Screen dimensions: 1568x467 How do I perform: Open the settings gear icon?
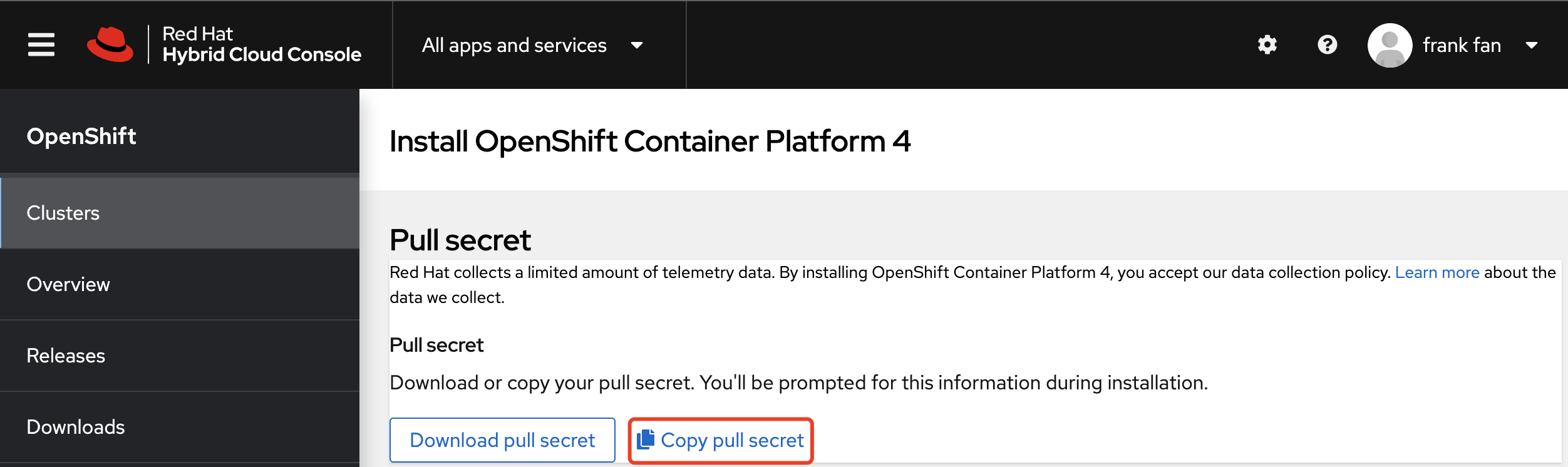(x=1267, y=44)
